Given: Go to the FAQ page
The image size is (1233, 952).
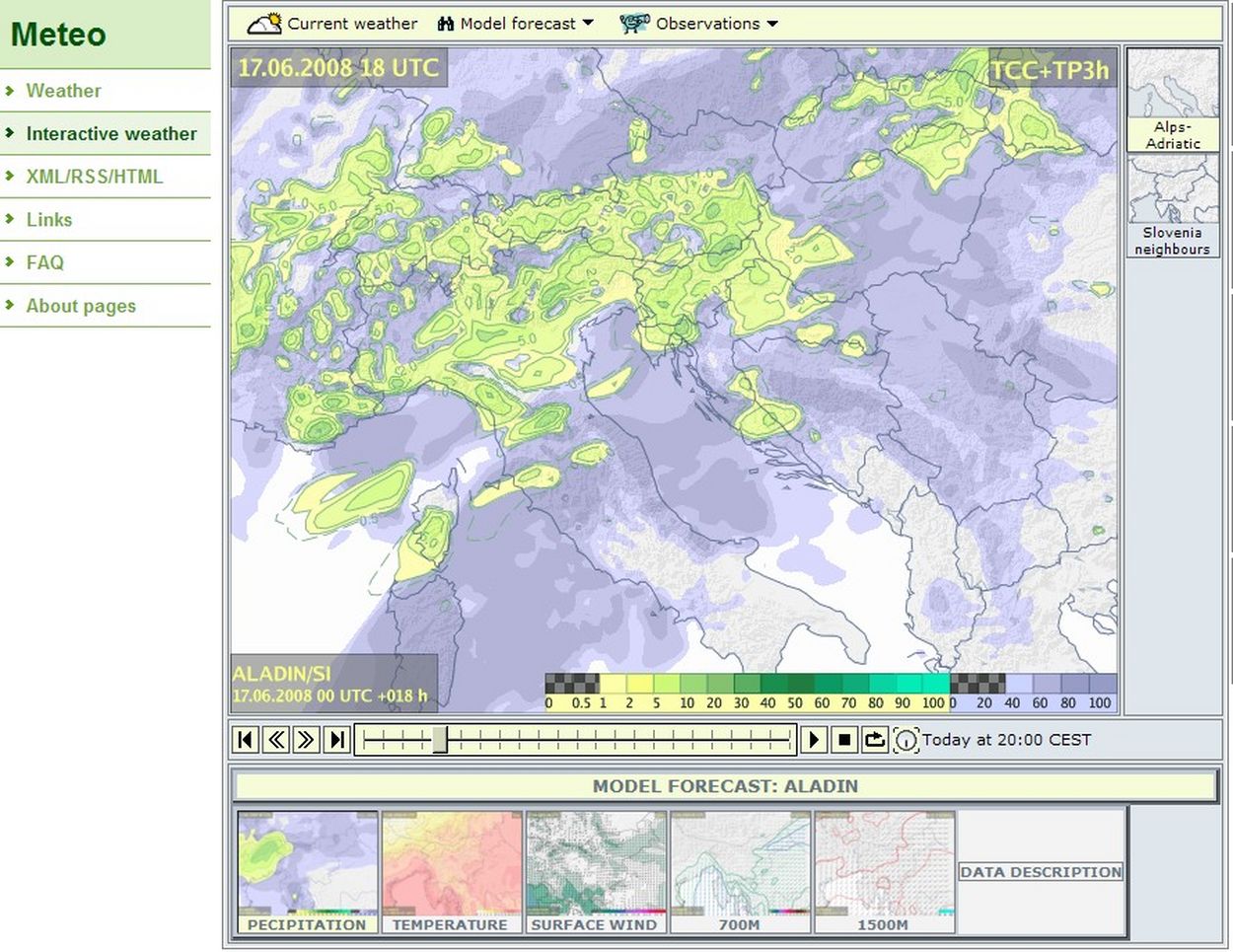Looking at the screenshot, I should coord(45,262).
